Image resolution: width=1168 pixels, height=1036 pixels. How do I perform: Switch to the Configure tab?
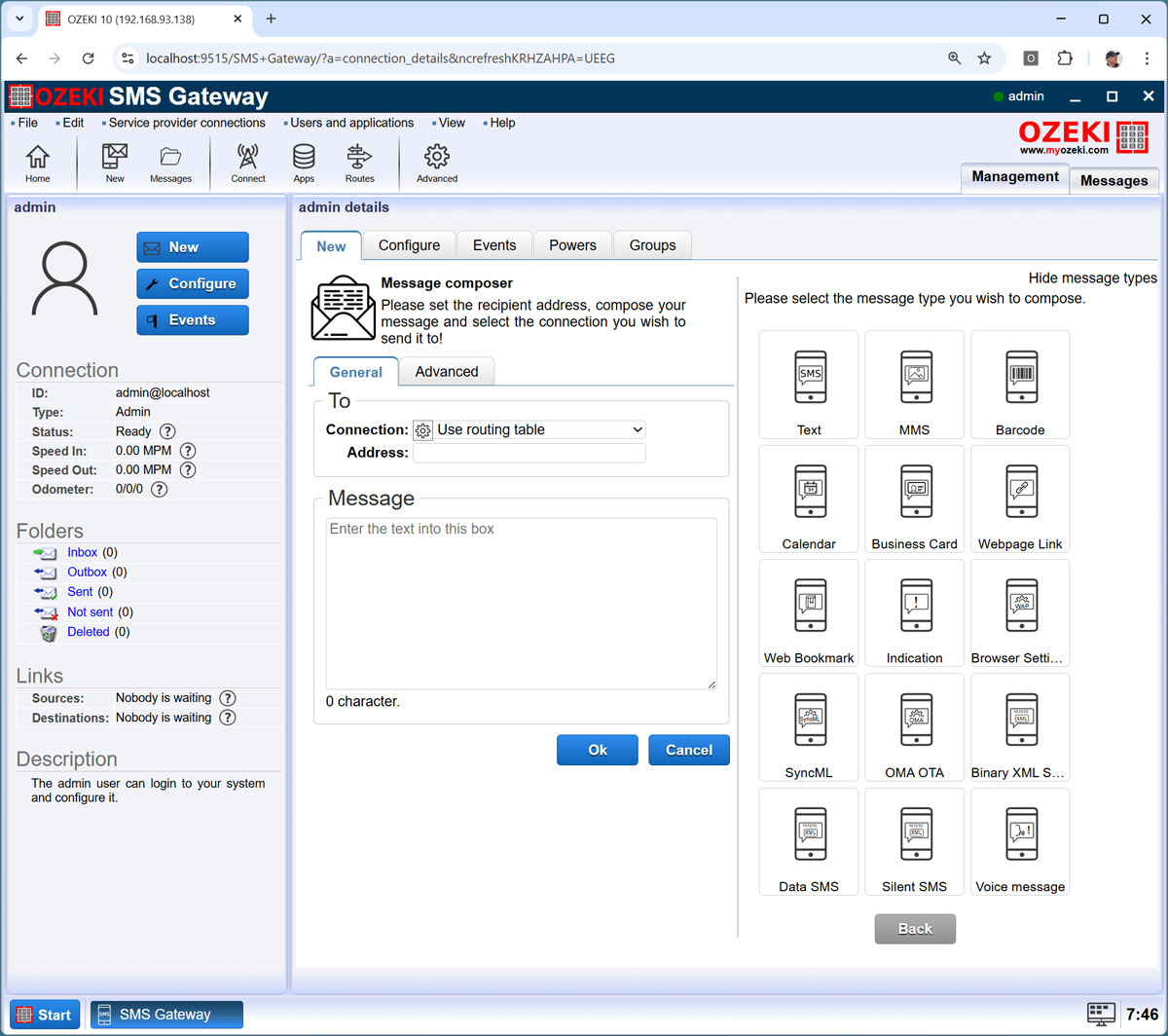point(409,245)
